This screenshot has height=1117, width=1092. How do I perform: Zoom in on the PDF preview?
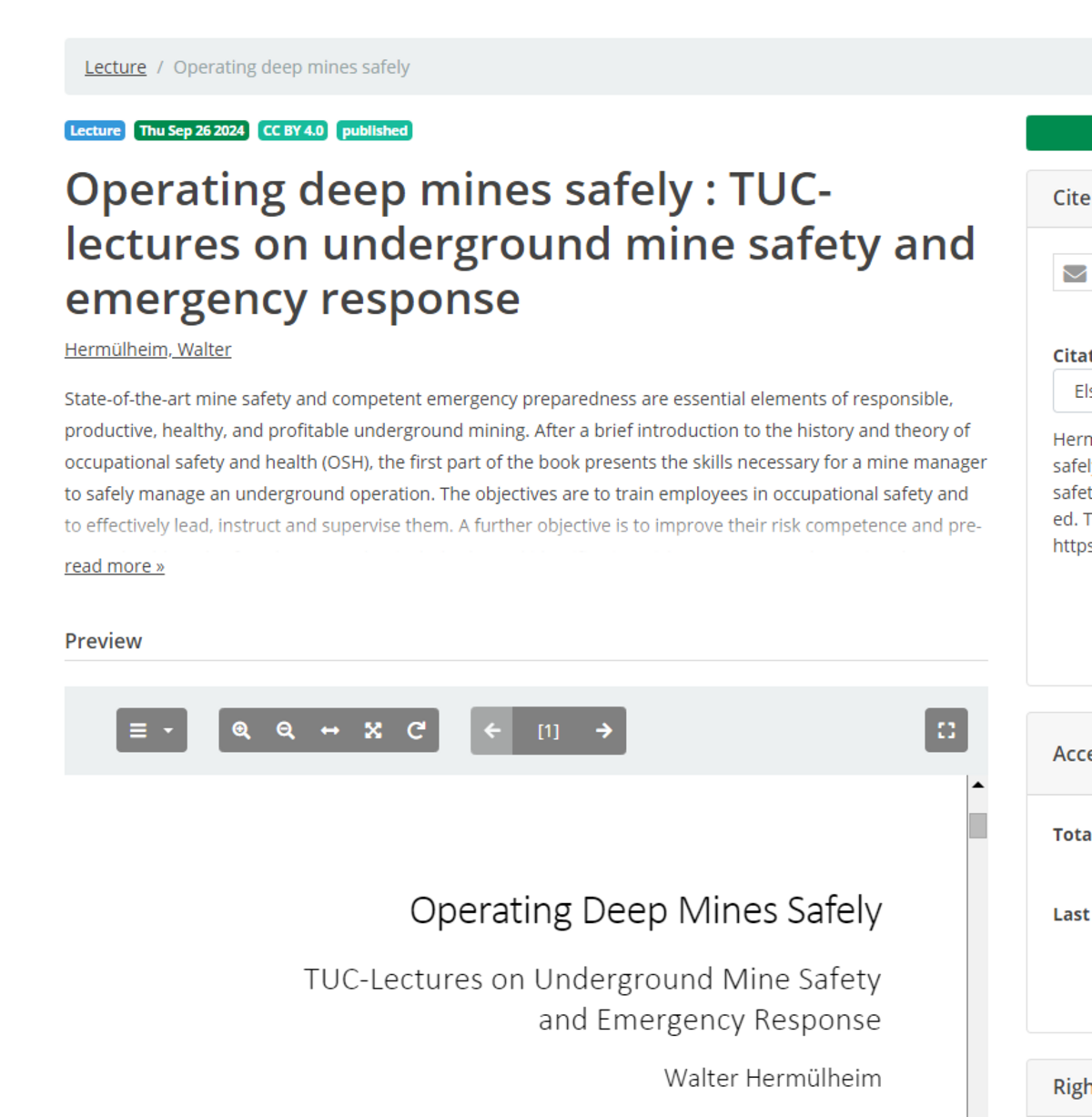tap(241, 730)
